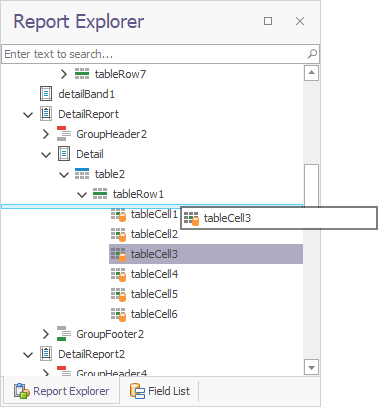Click the tableCell5 cell icon

[118, 295]
